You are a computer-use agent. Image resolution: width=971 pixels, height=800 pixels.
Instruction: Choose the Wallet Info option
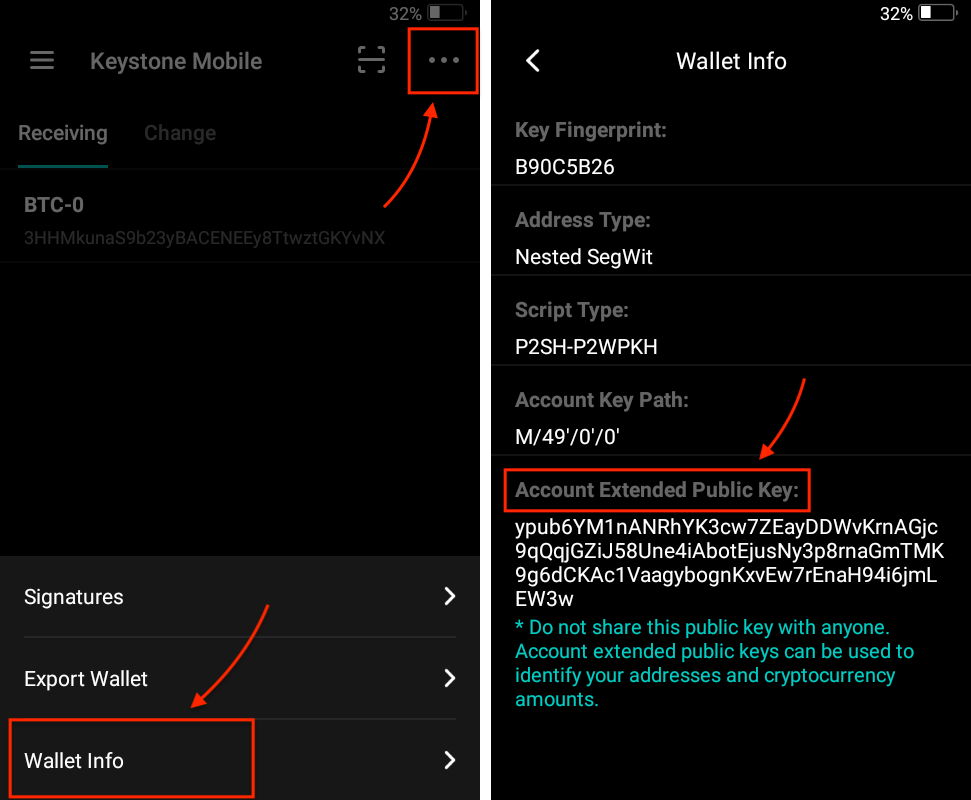74,761
